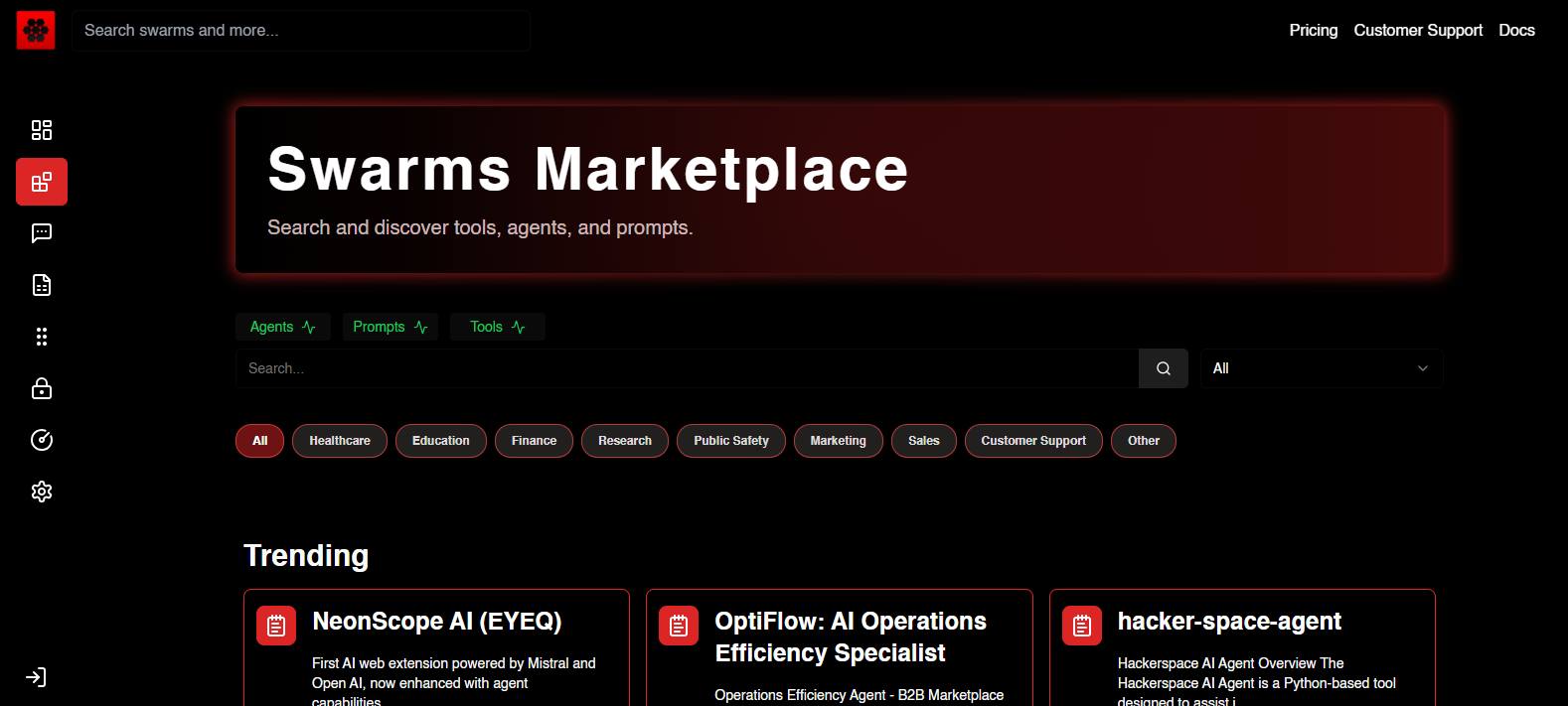Image resolution: width=1568 pixels, height=706 pixels.
Task: Click the magnifier search button
Action: 1164,368
